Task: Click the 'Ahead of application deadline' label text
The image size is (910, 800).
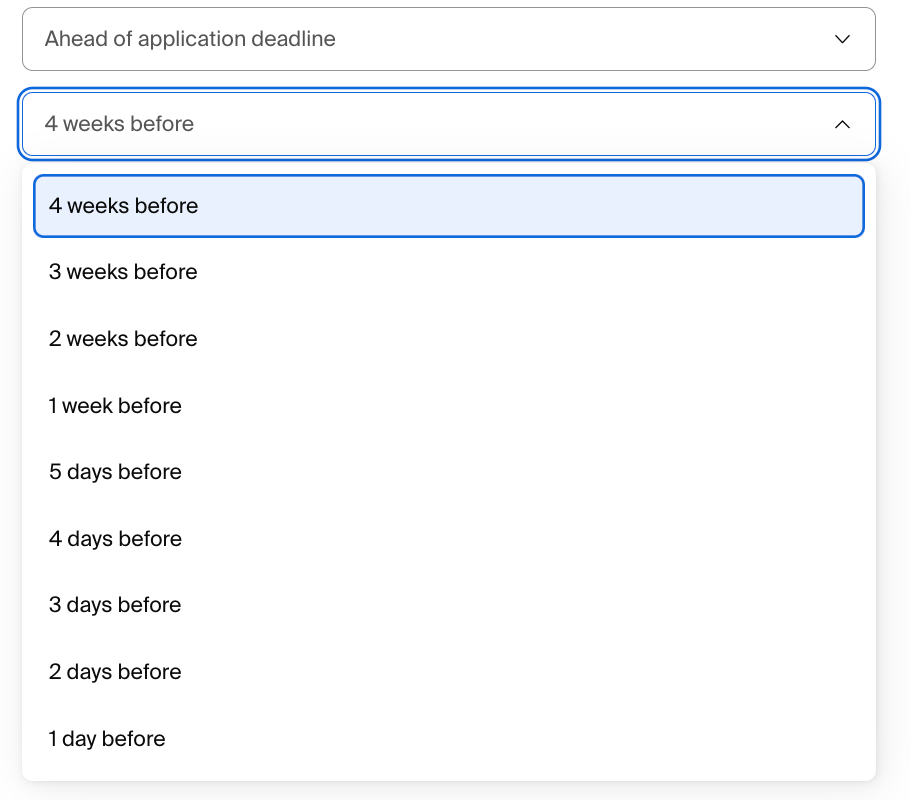Action: [190, 39]
